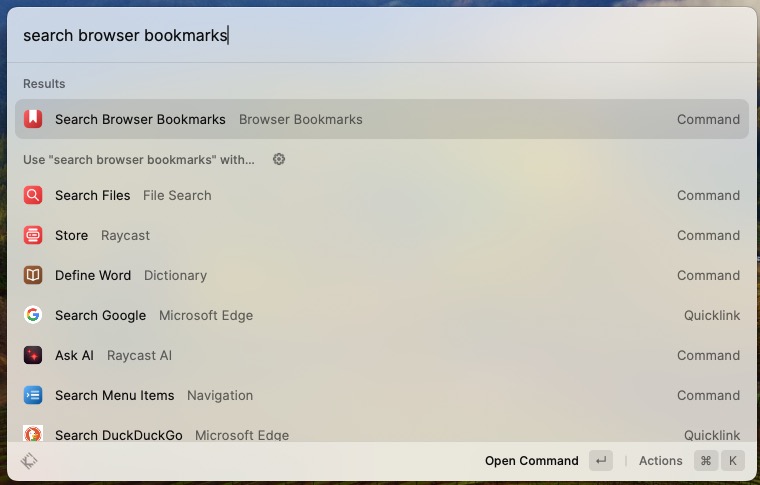Click the Raycast Store icon
The width and height of the screenshot is (760, 485).
tap(33, 235)
